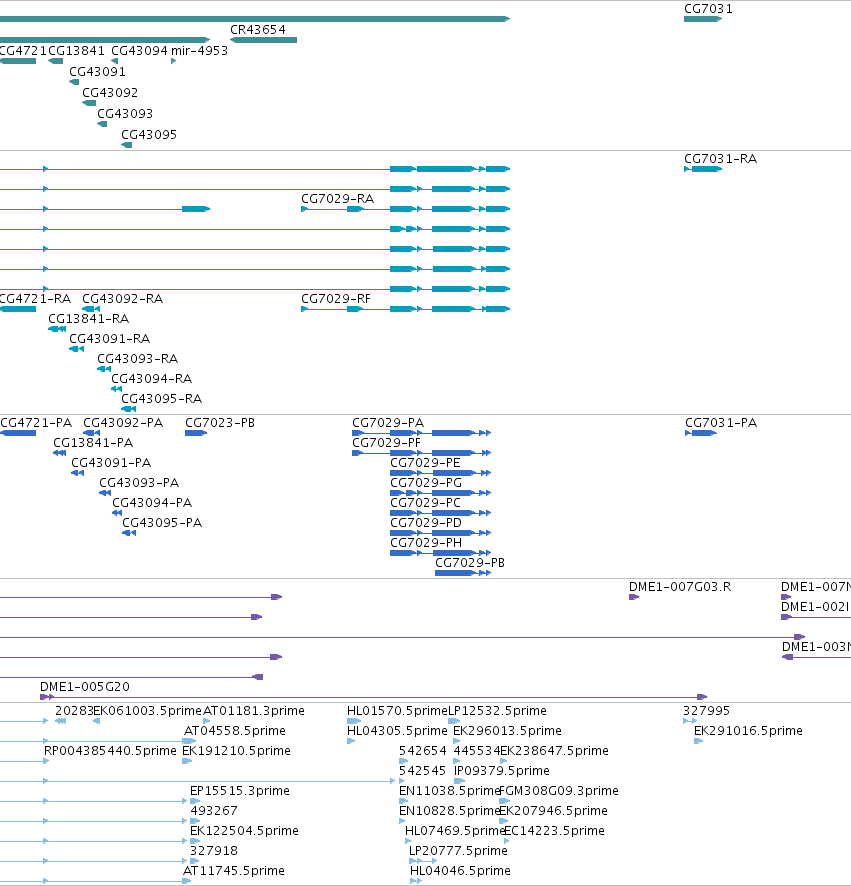Click the AT04558.5prime EST label

pos(235,731)
